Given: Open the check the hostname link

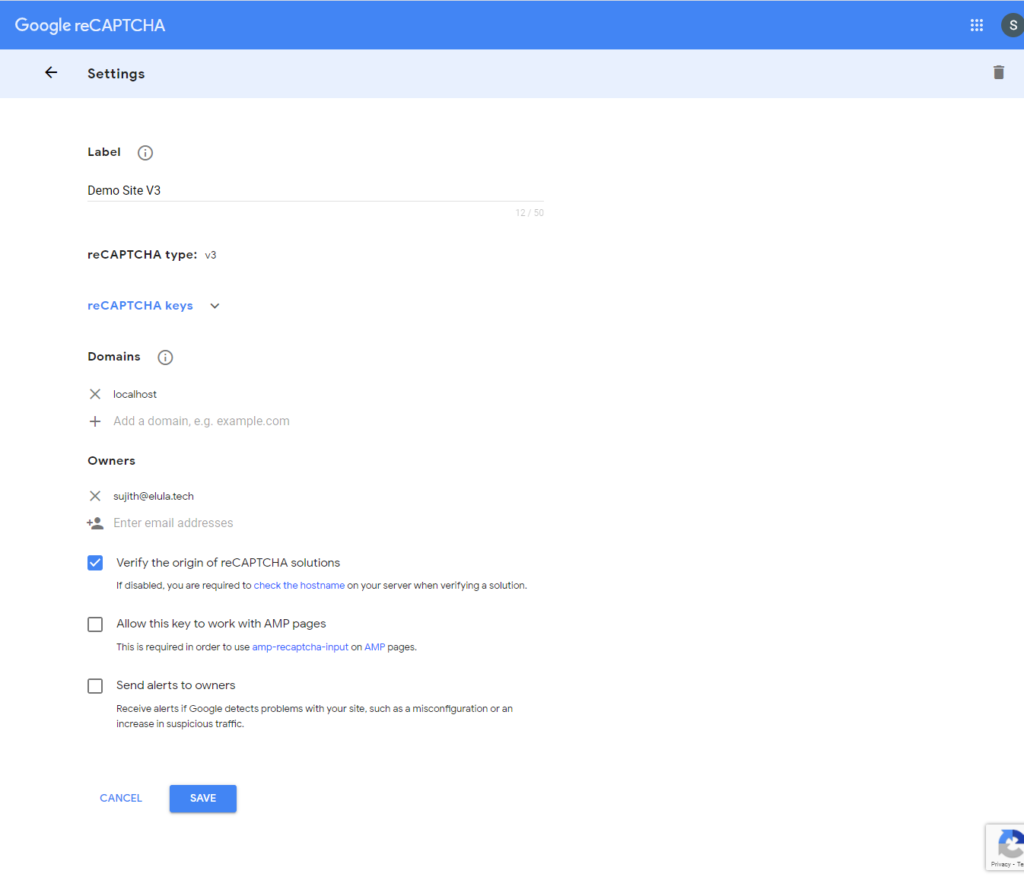Looking at the screenshot, I should coord(299,585).
